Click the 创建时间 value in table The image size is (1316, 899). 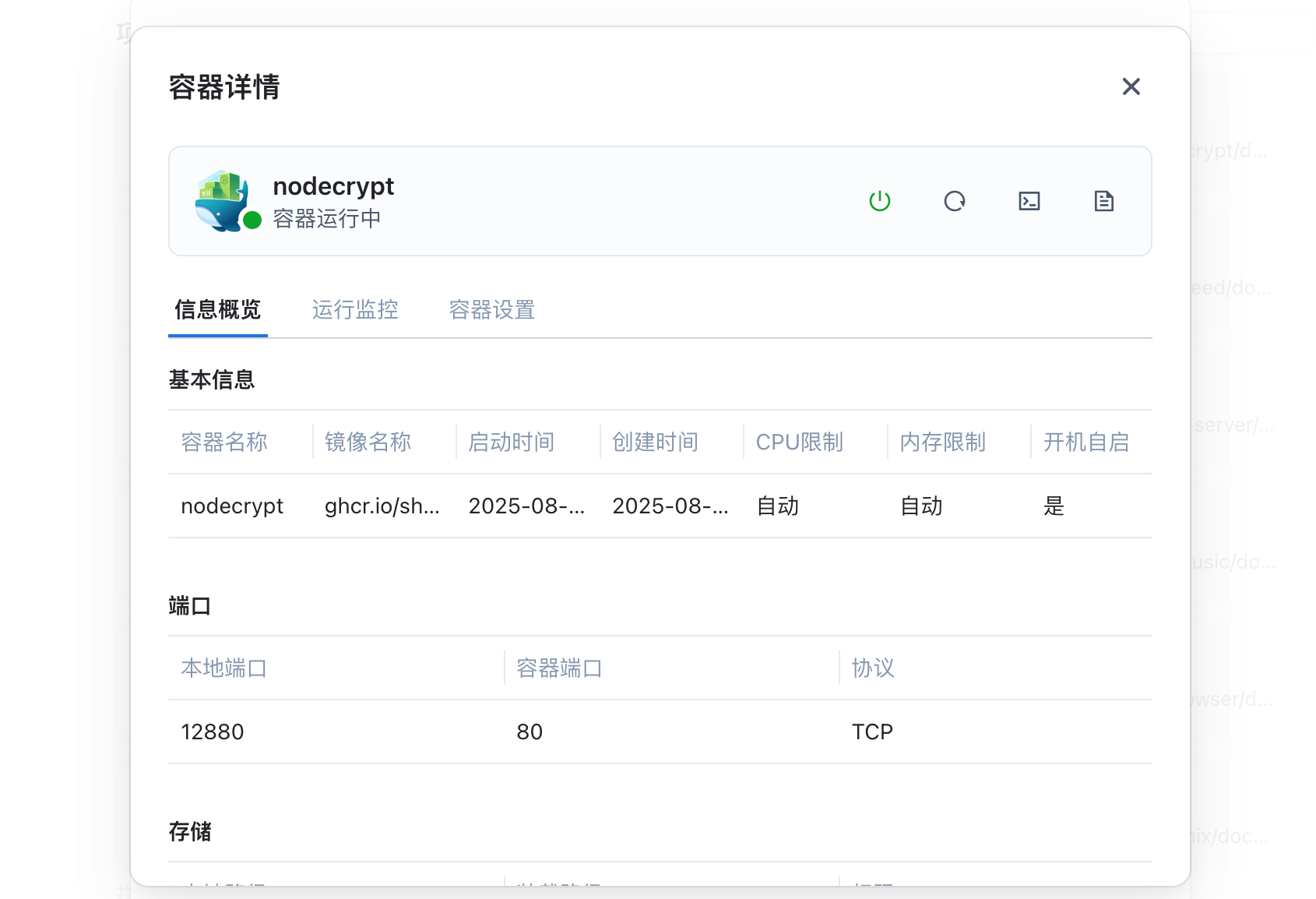coord(670,506)
